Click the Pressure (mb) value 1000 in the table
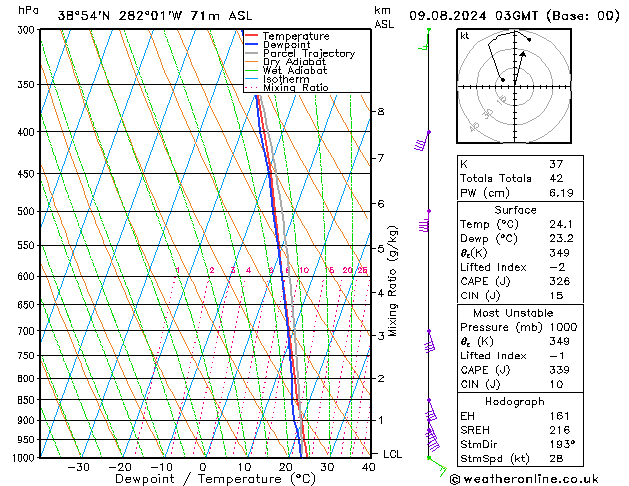 coord(563,327)
